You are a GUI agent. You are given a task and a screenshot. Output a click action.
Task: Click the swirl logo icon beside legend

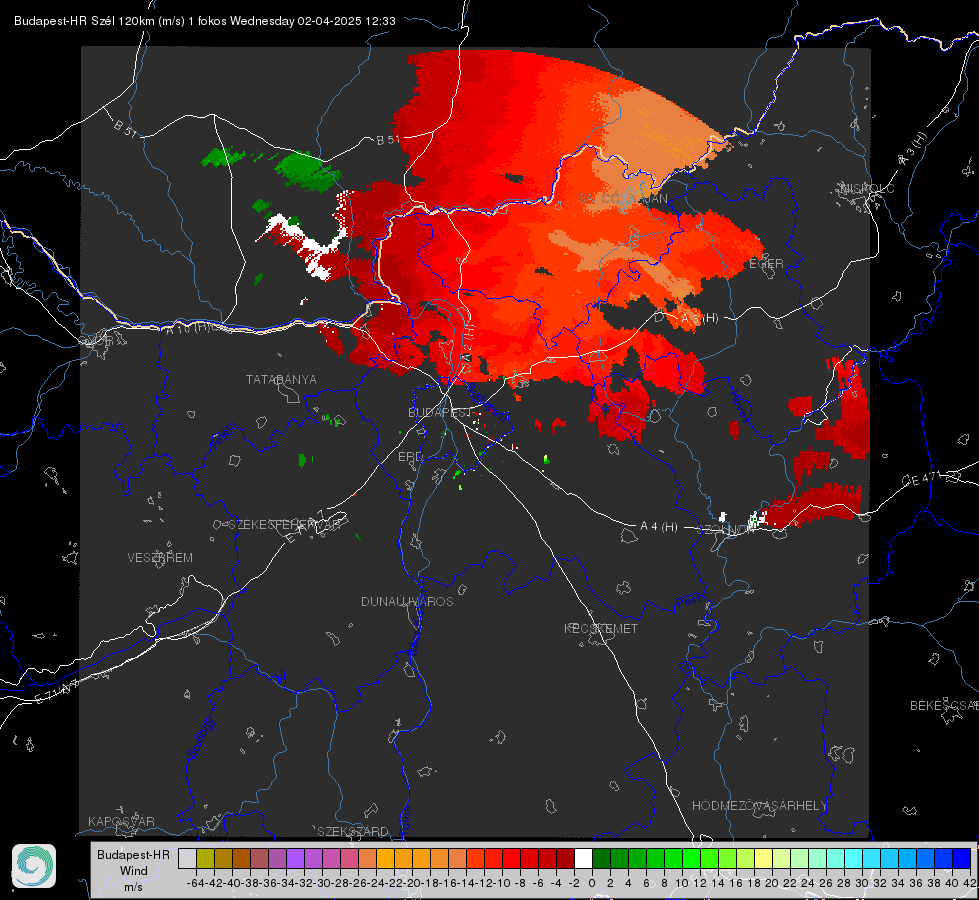click(x=34, y=866)
